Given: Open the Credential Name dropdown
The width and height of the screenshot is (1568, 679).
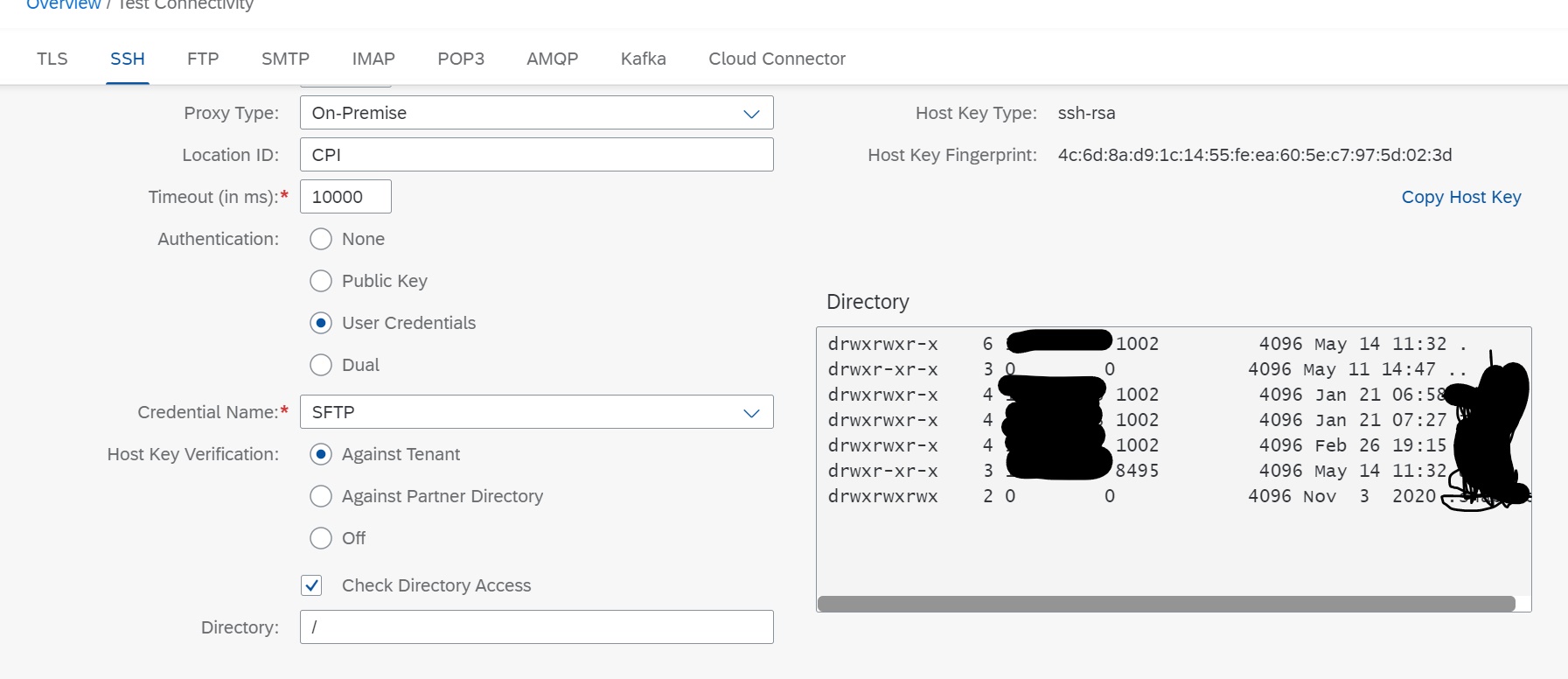Looking at the screenshot, I should (x=751, y=413).
